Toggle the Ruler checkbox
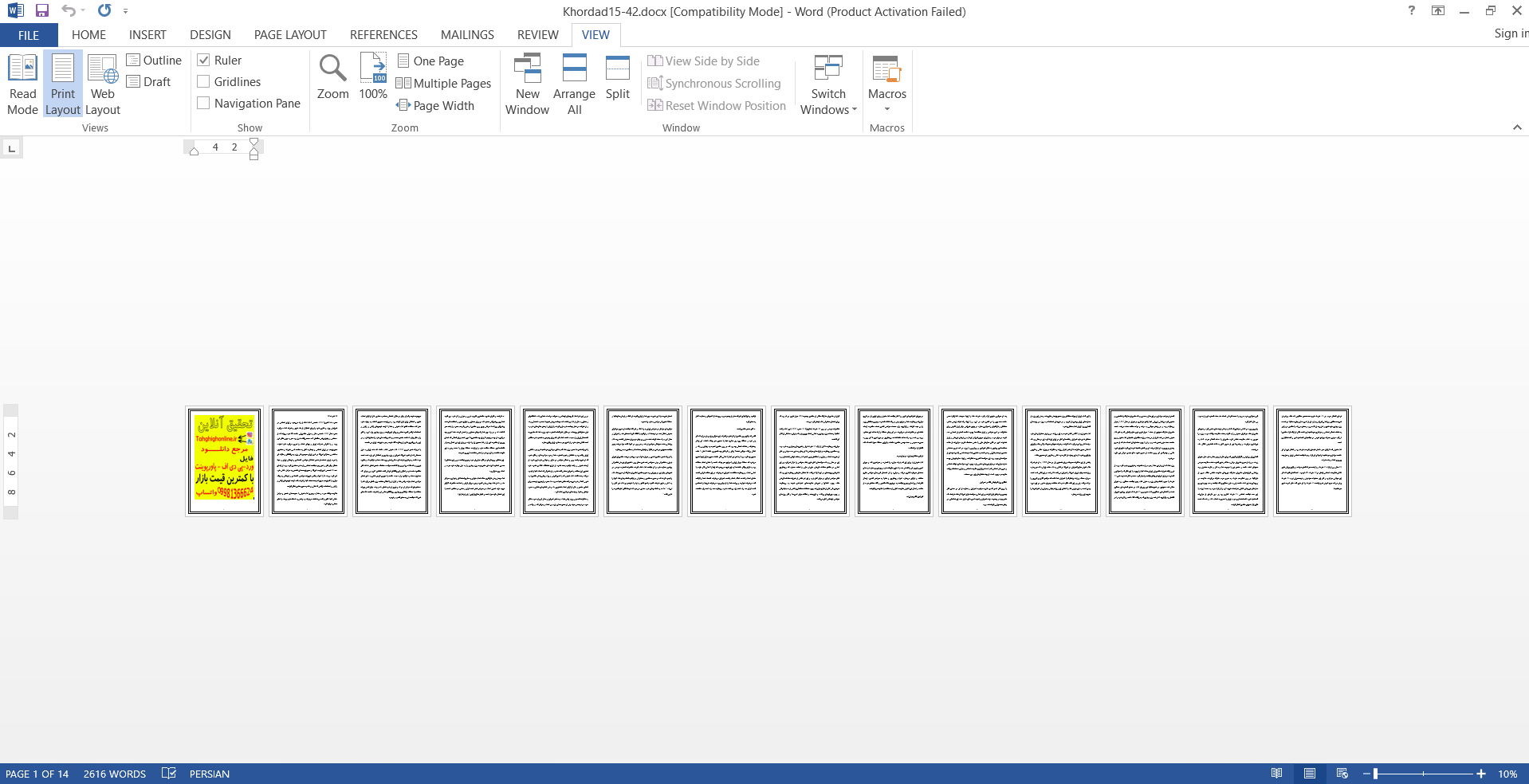 click(203, 61)
